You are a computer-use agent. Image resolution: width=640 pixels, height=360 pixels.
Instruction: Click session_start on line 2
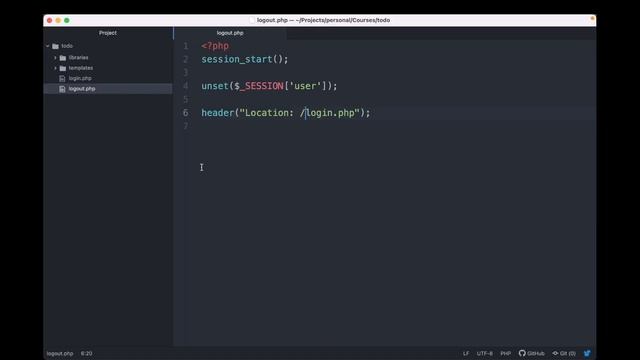pyautogui.click(x=237, y=59)
